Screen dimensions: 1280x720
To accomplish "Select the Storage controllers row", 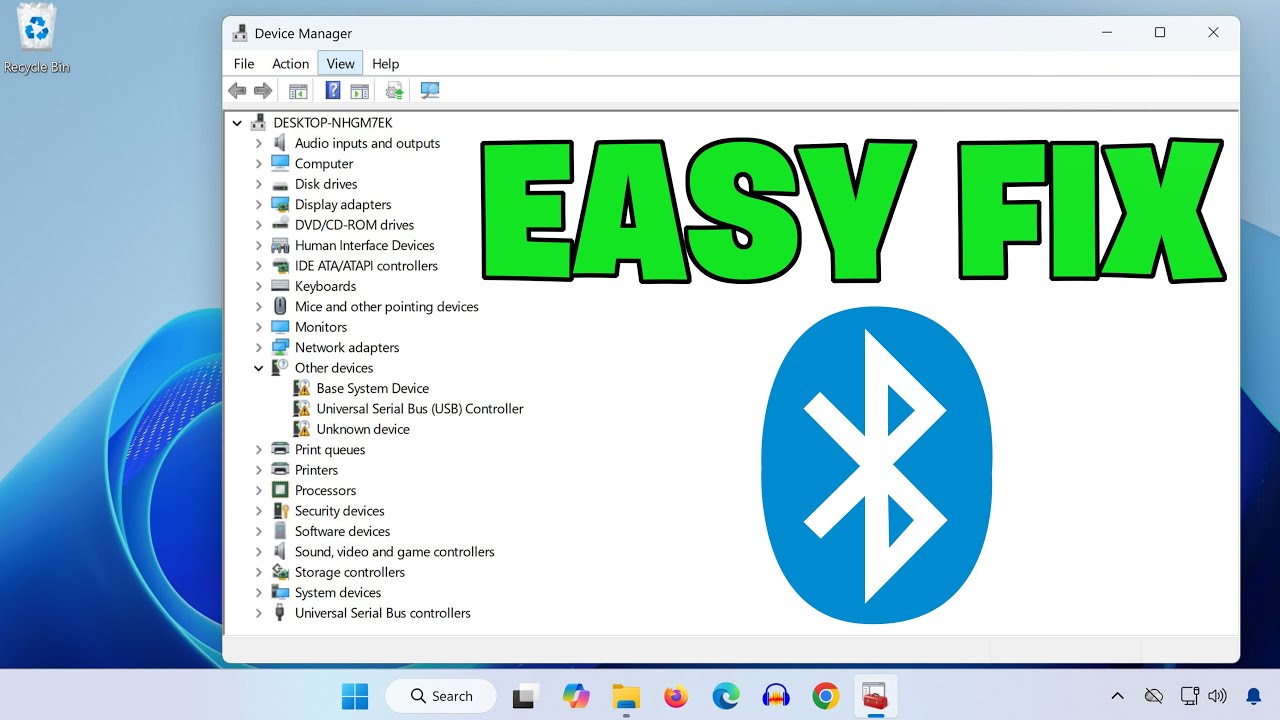I will [349, 573].
